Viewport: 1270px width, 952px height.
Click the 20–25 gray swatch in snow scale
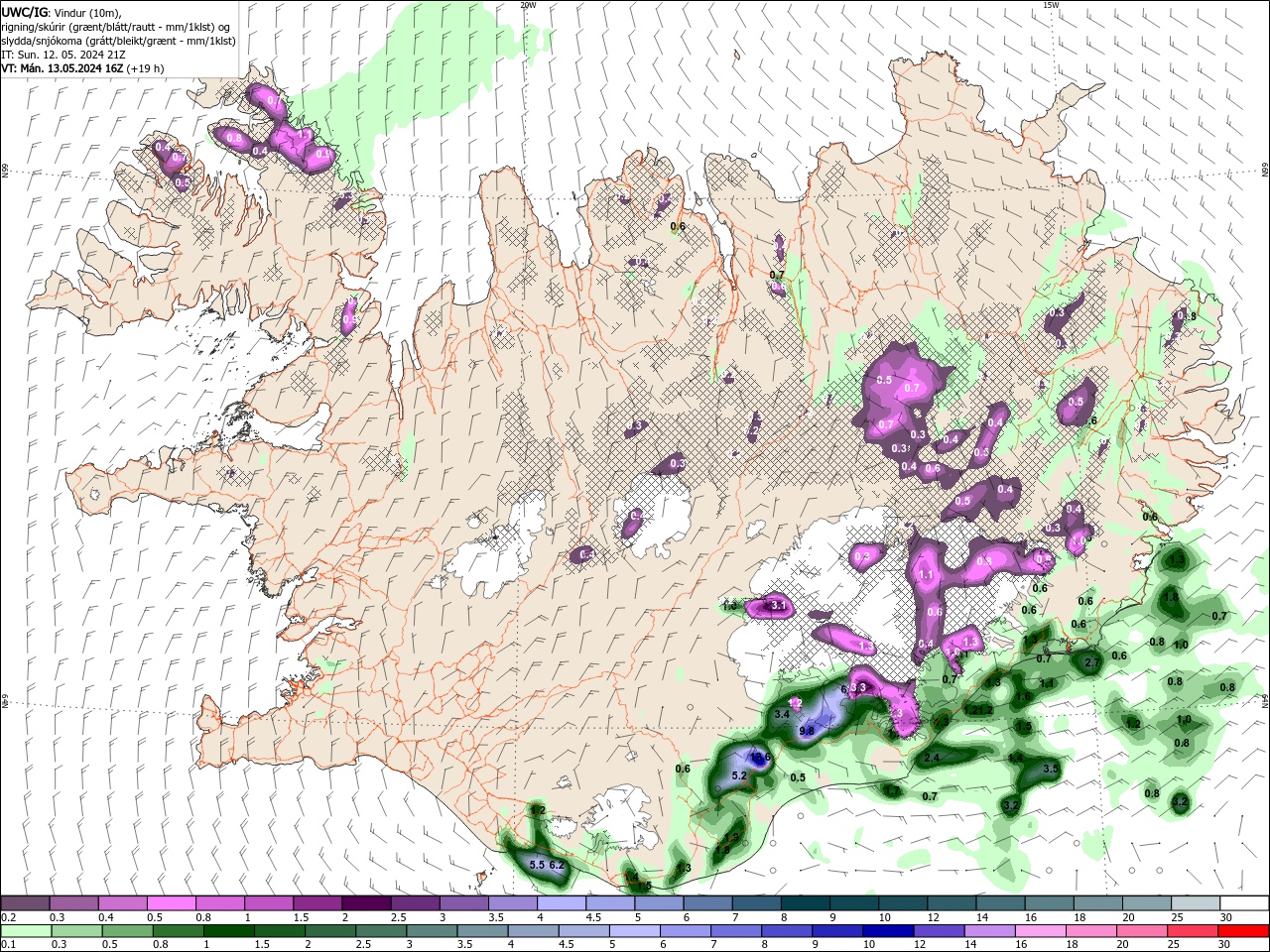[x=1147, y=903]
